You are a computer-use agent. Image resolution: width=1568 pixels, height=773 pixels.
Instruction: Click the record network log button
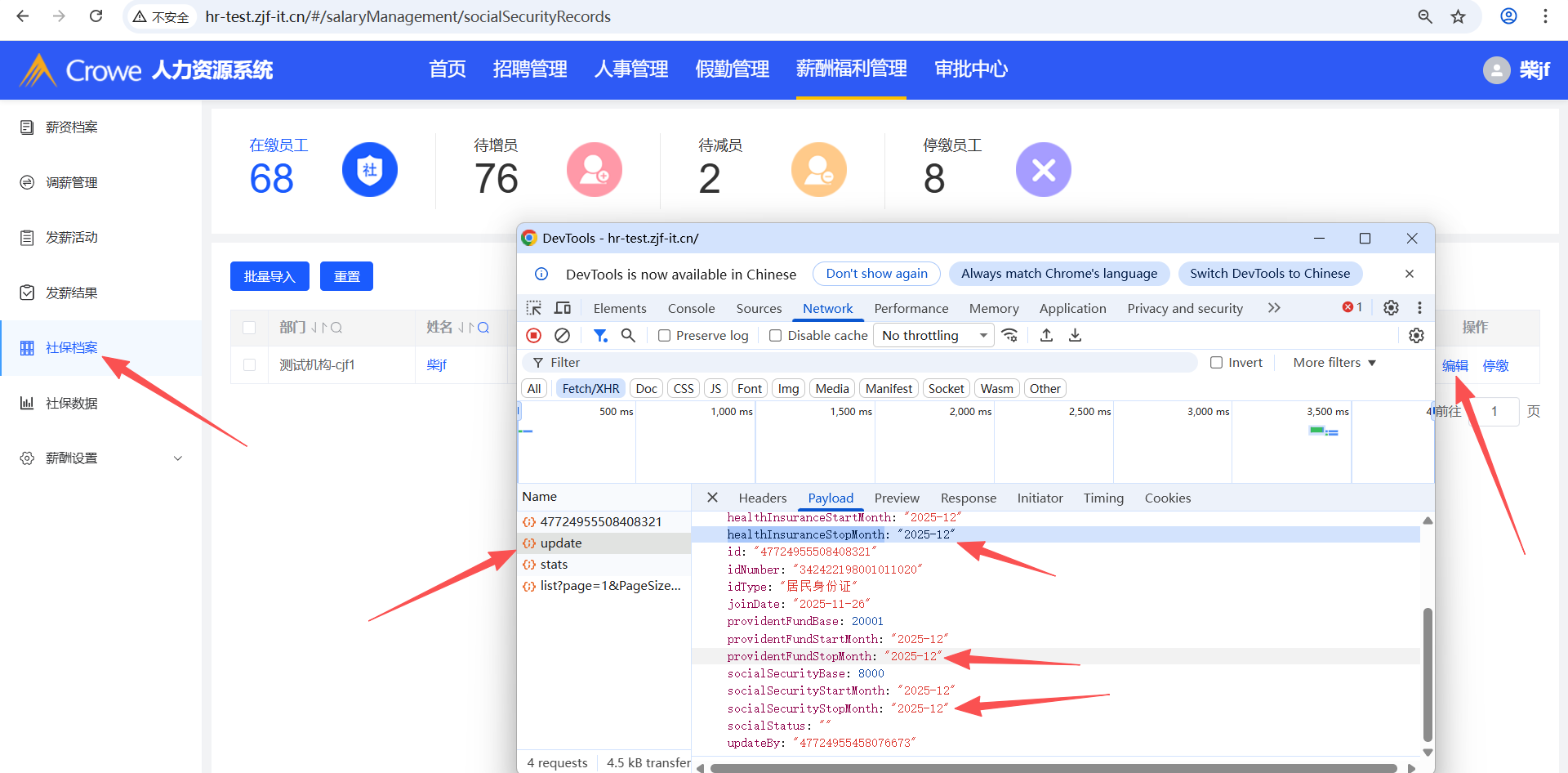click(533, 335)
